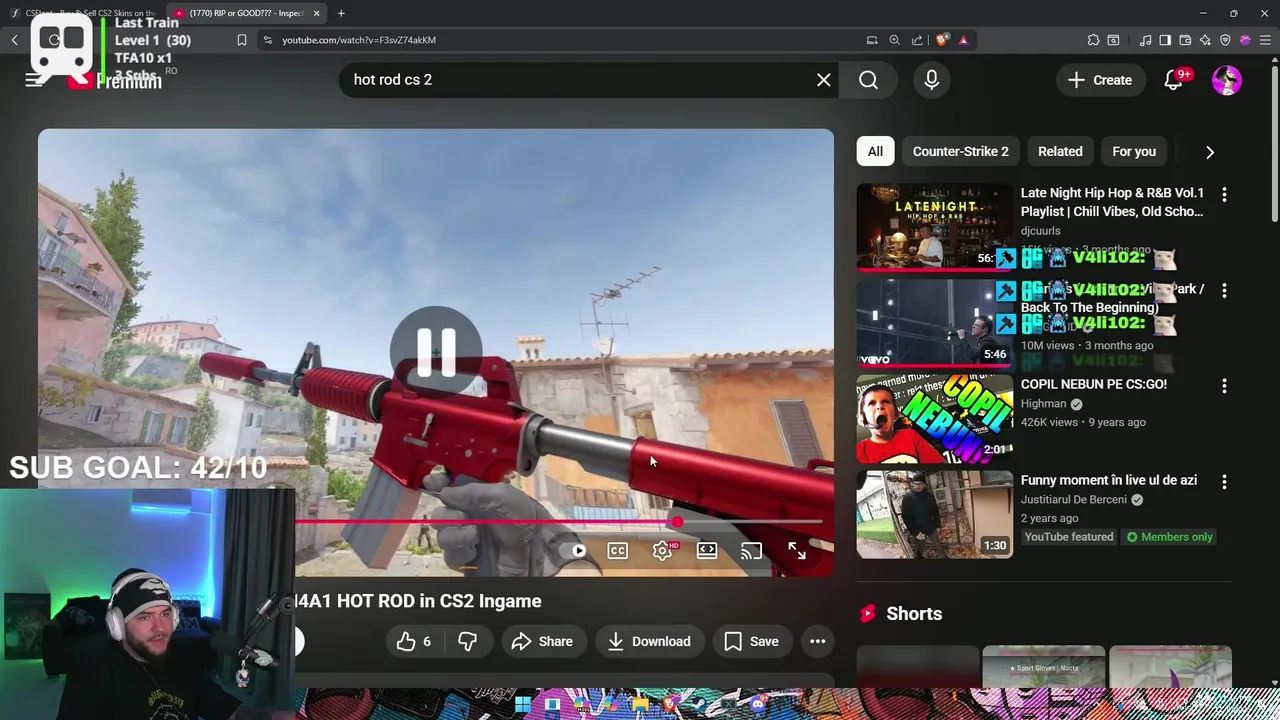This screenshot has width=1280, height=720.
Task: Clear the search text with the X
Action: pos(823,80)
